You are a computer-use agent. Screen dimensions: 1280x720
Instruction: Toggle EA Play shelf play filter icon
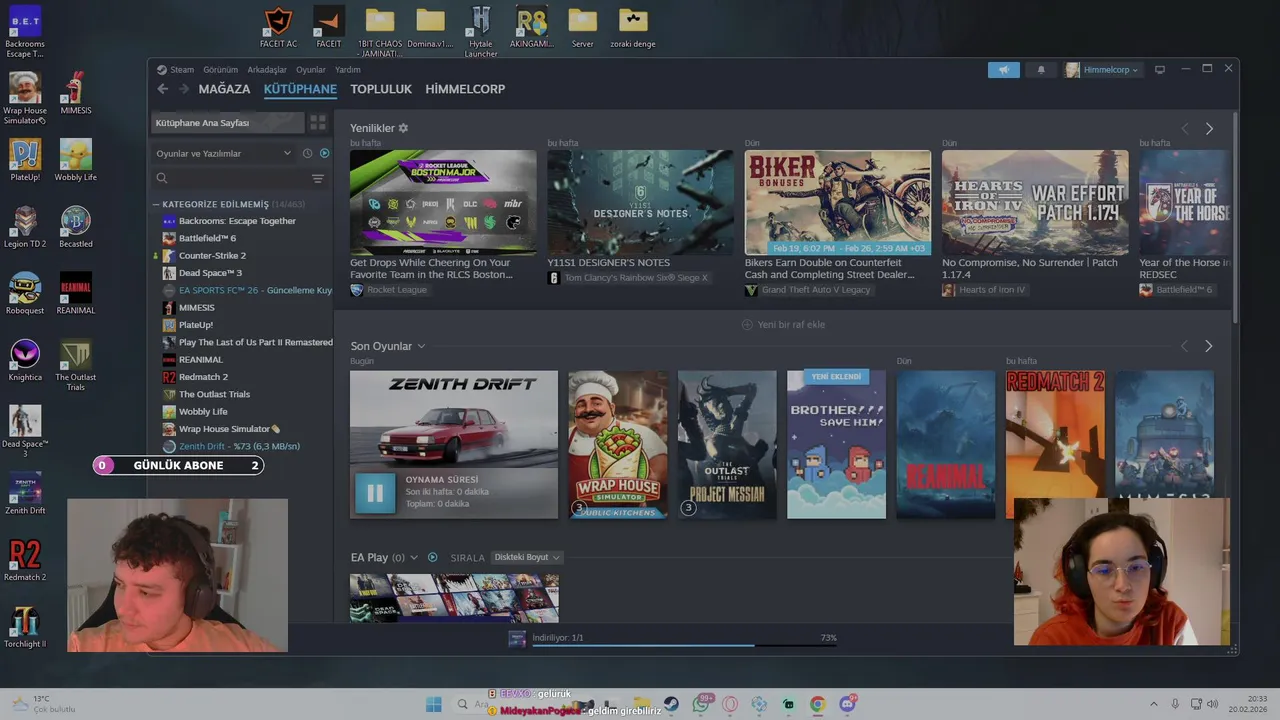pos(432,557)
